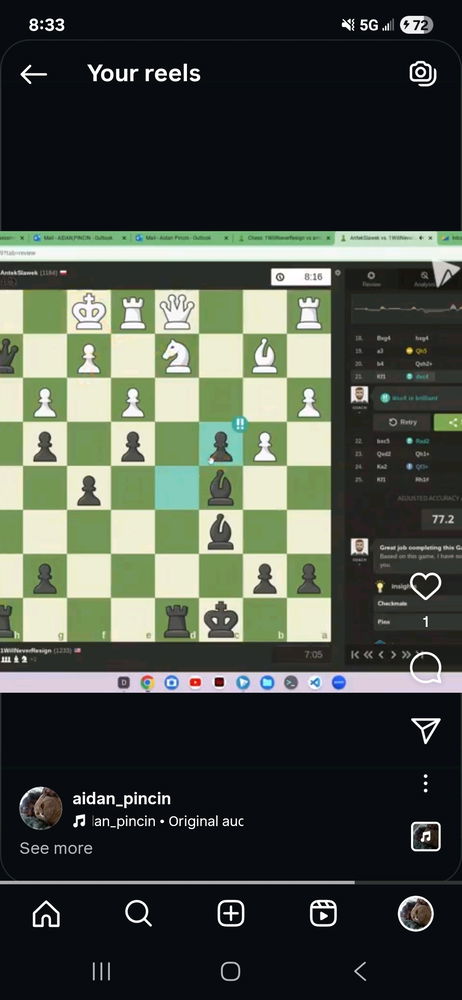Switch to the Chess: 1WillNeverResign browser tab
Image resolution: width=462 pixels, height=1000 pixels.
(x=285, y=237)
